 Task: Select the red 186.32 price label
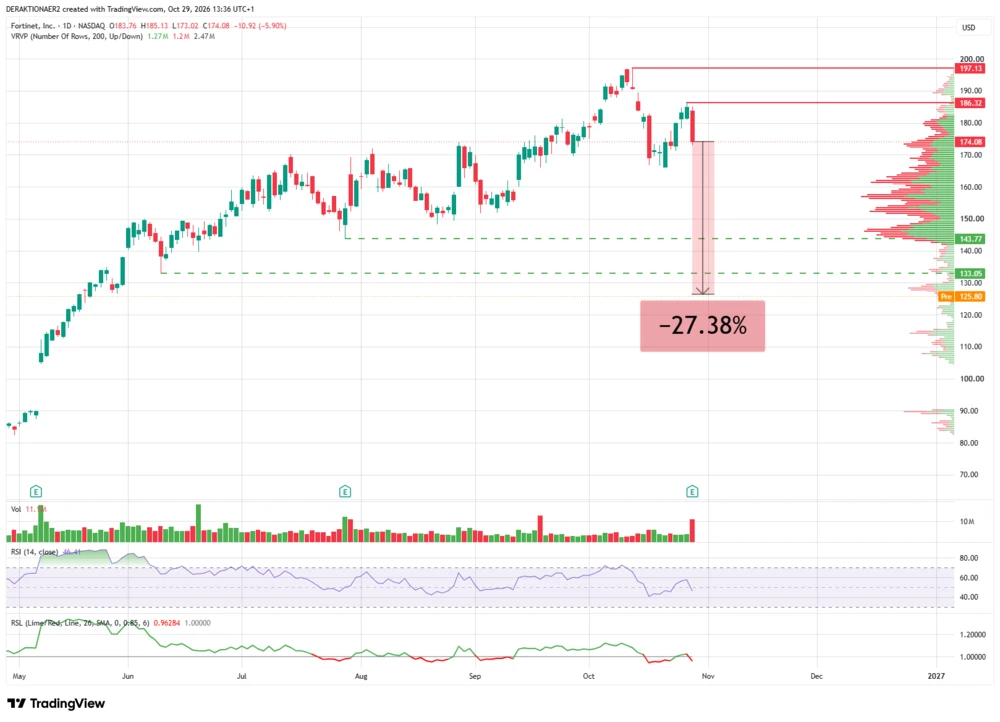pyautogui.click(x=970, y=103)
